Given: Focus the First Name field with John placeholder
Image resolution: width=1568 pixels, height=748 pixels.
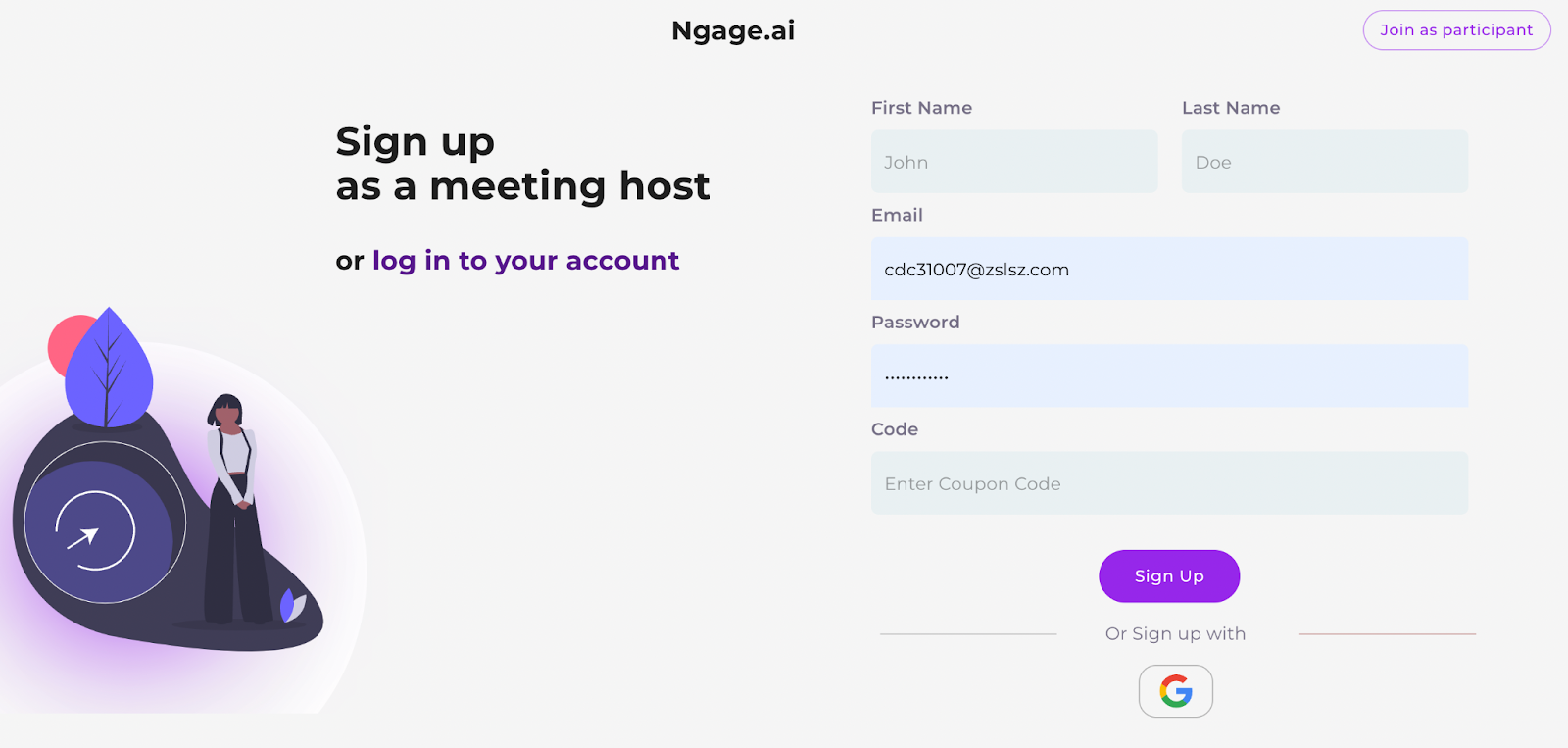Looking at the screenshot, I should click(1014, 162).
